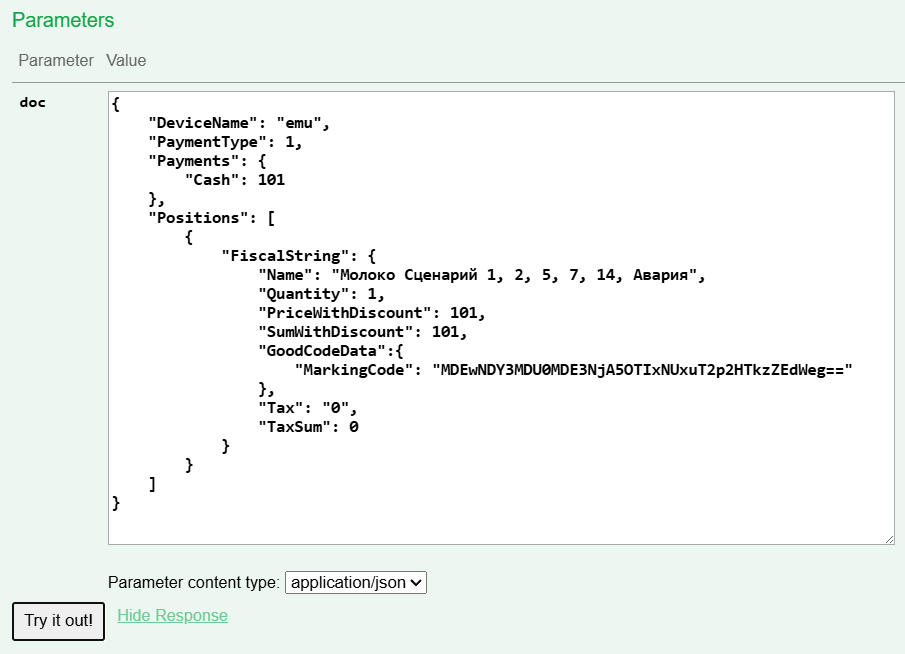Select the doc parameter name label
Screen dimensions: 905x654
point(33,102)
